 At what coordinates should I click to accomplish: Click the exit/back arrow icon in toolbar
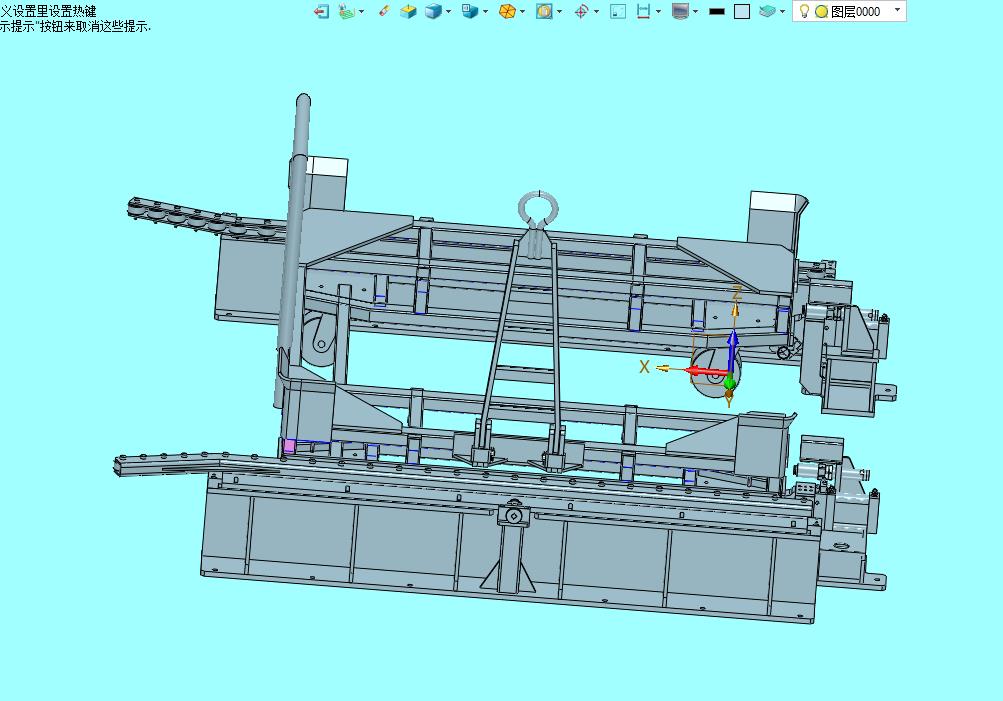[322, 11]
